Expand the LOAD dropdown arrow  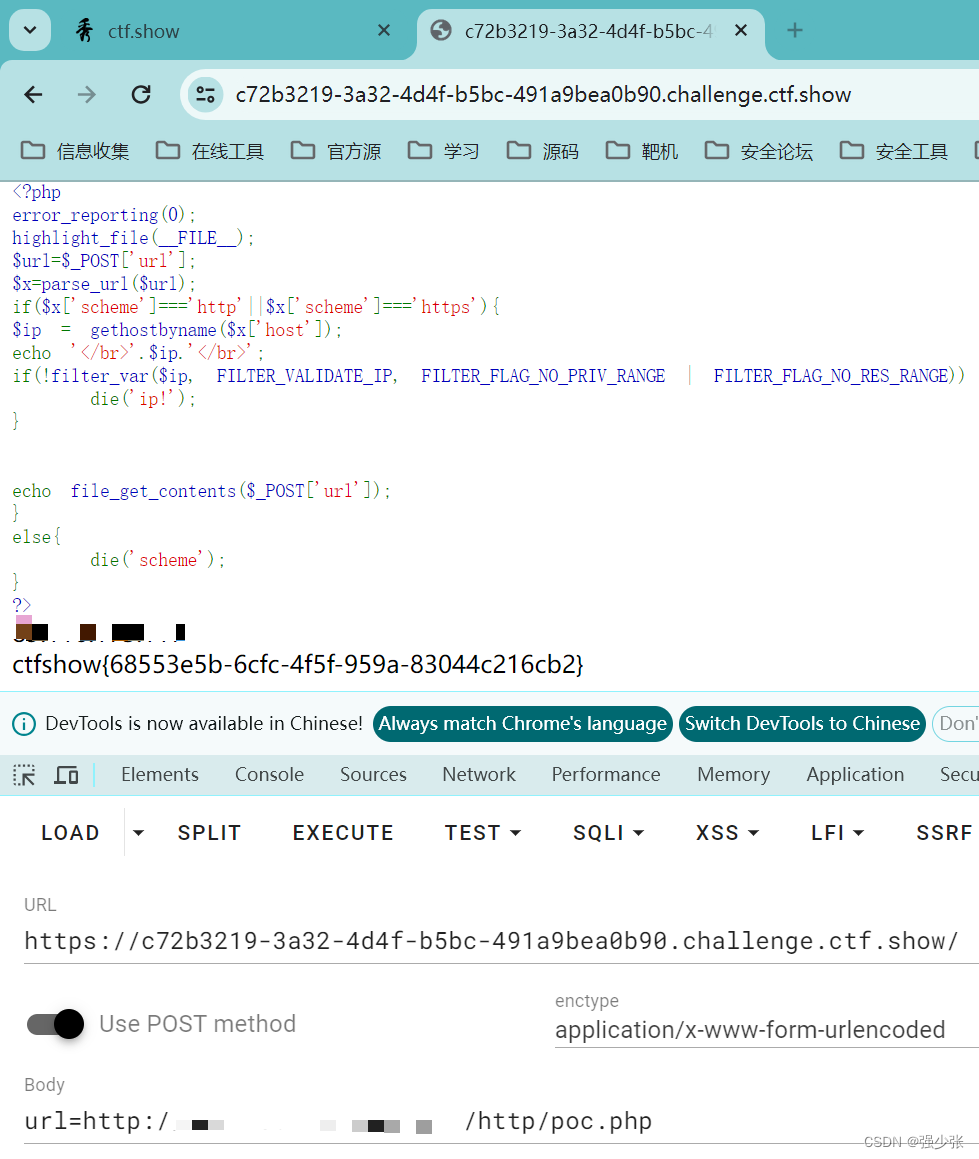point(138,833)
